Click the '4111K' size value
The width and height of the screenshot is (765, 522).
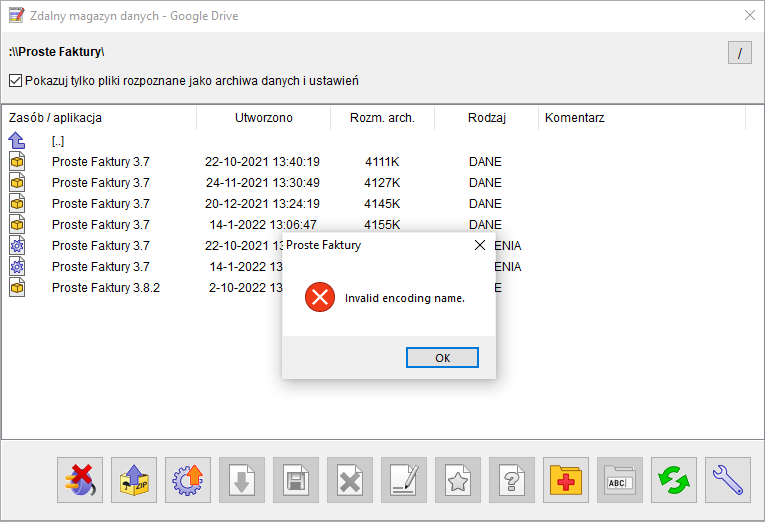coord(382,161)
